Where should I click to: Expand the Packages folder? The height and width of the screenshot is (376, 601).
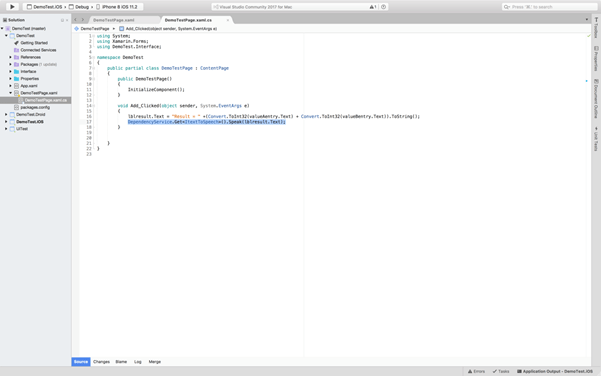(11, 64)
